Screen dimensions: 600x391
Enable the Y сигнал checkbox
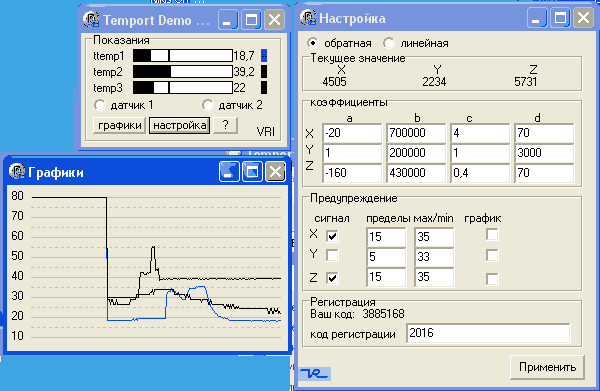pos(332,255)
